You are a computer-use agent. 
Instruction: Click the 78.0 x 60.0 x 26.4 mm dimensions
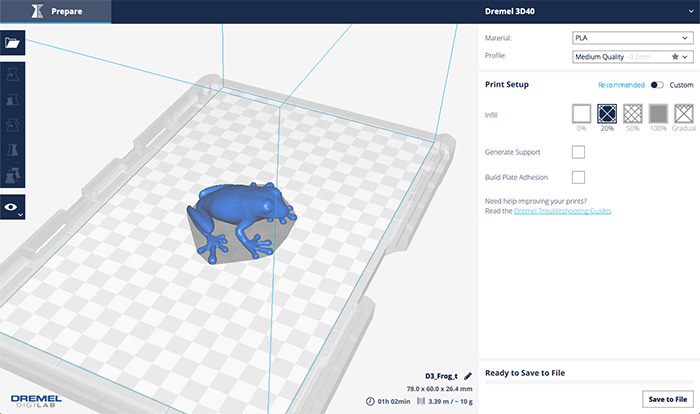point(439,389)
